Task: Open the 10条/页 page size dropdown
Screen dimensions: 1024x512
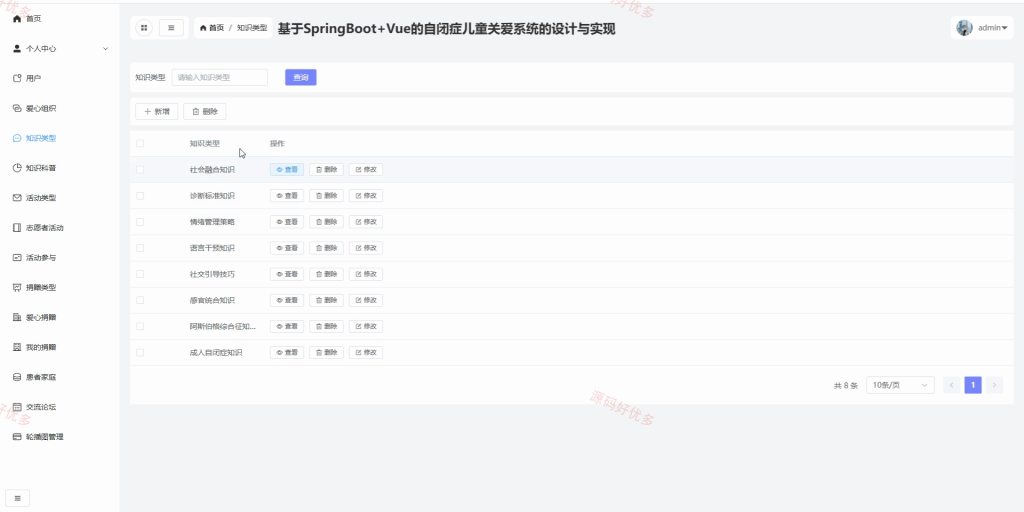Action: click(900, 385)
